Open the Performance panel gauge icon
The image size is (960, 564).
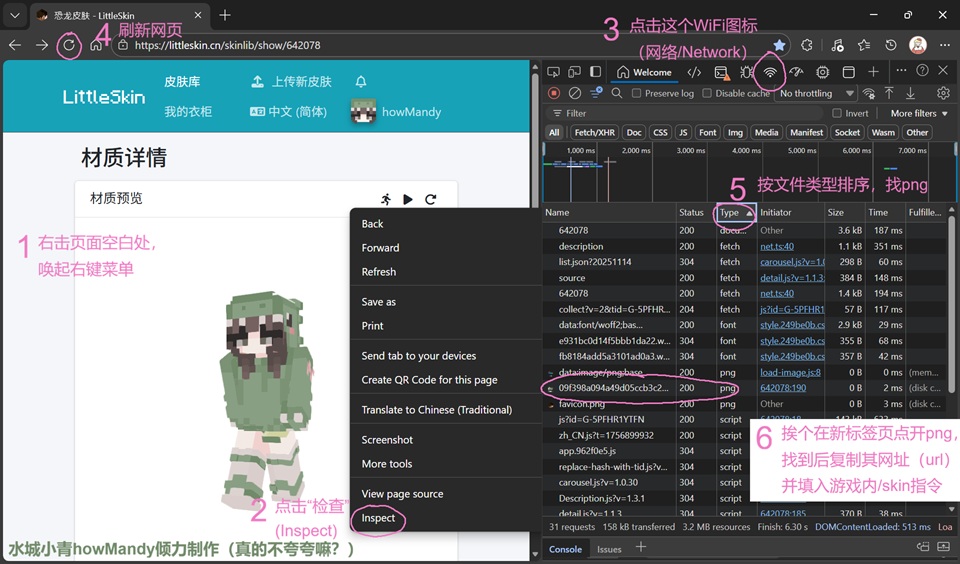coord(796,72)
